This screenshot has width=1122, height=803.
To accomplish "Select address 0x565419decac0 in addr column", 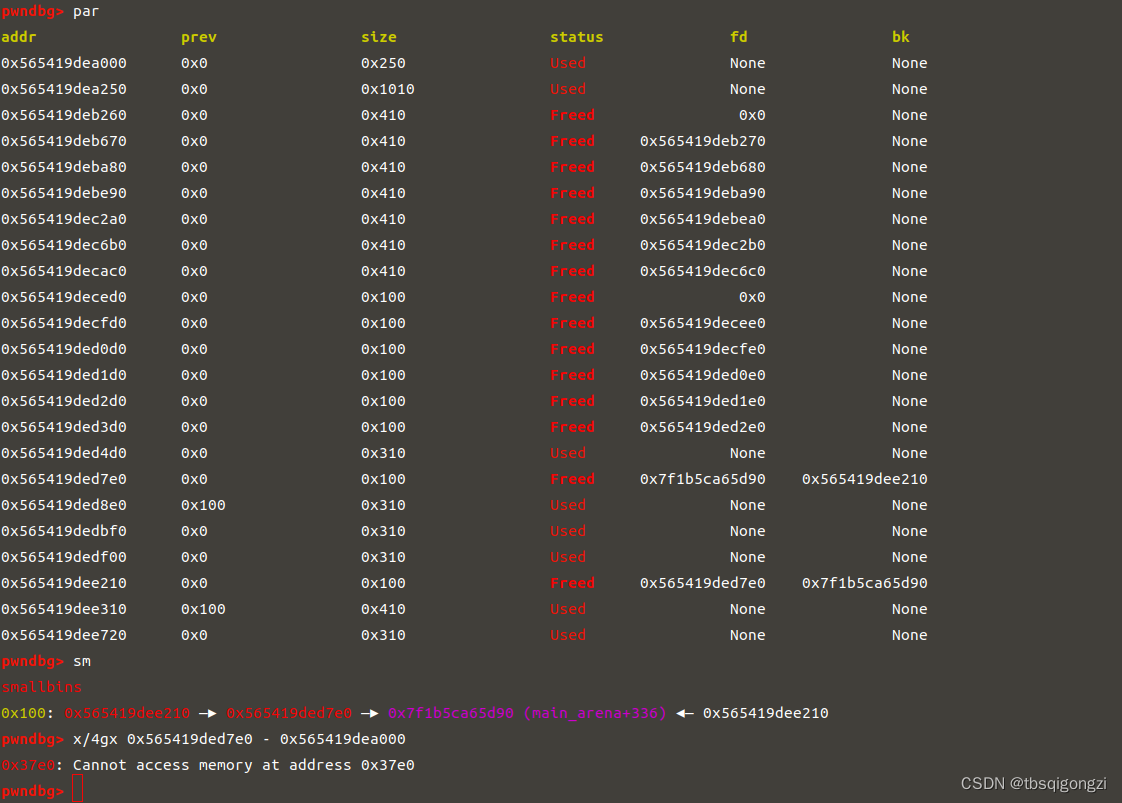I will (64, 271).
